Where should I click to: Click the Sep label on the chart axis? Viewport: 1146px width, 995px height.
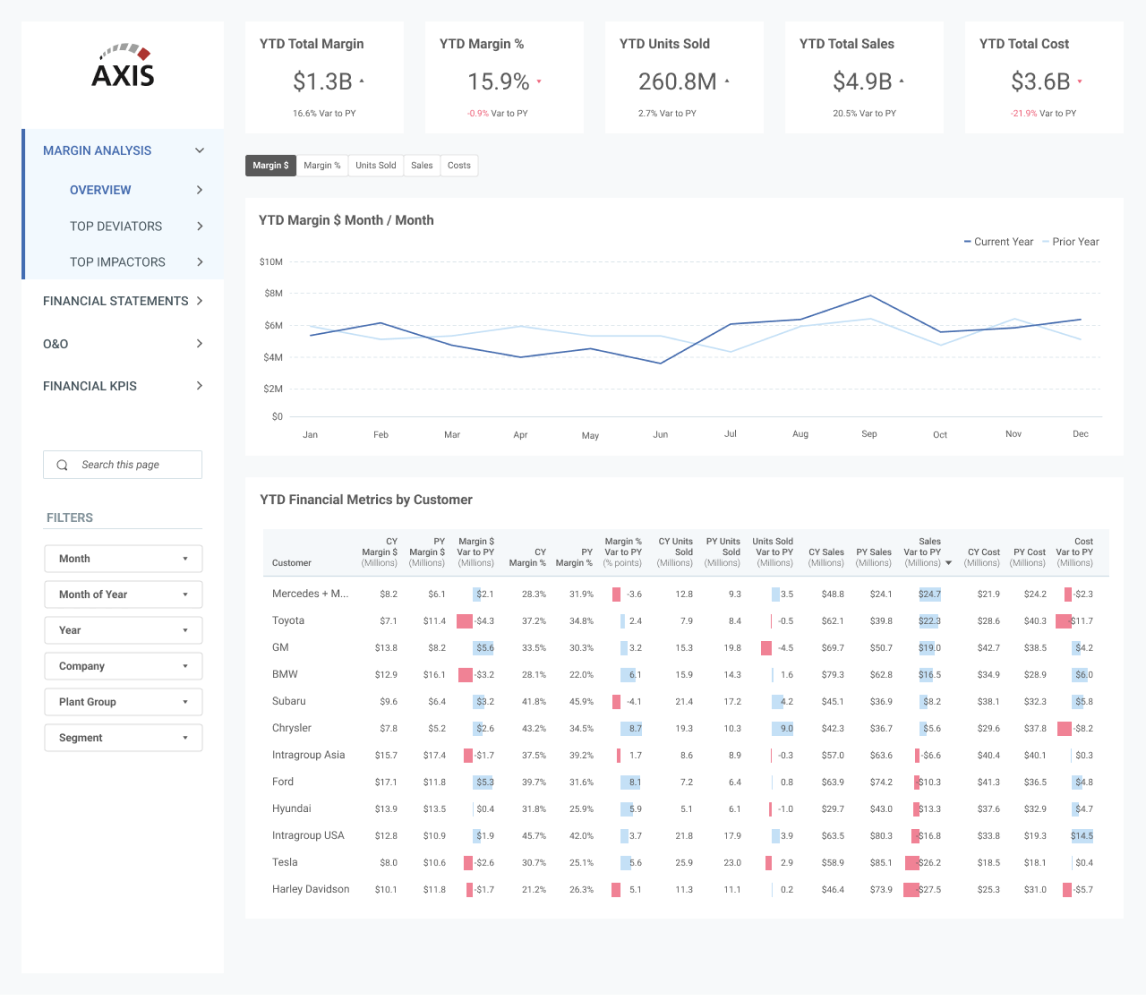click(x=869, y=434)
